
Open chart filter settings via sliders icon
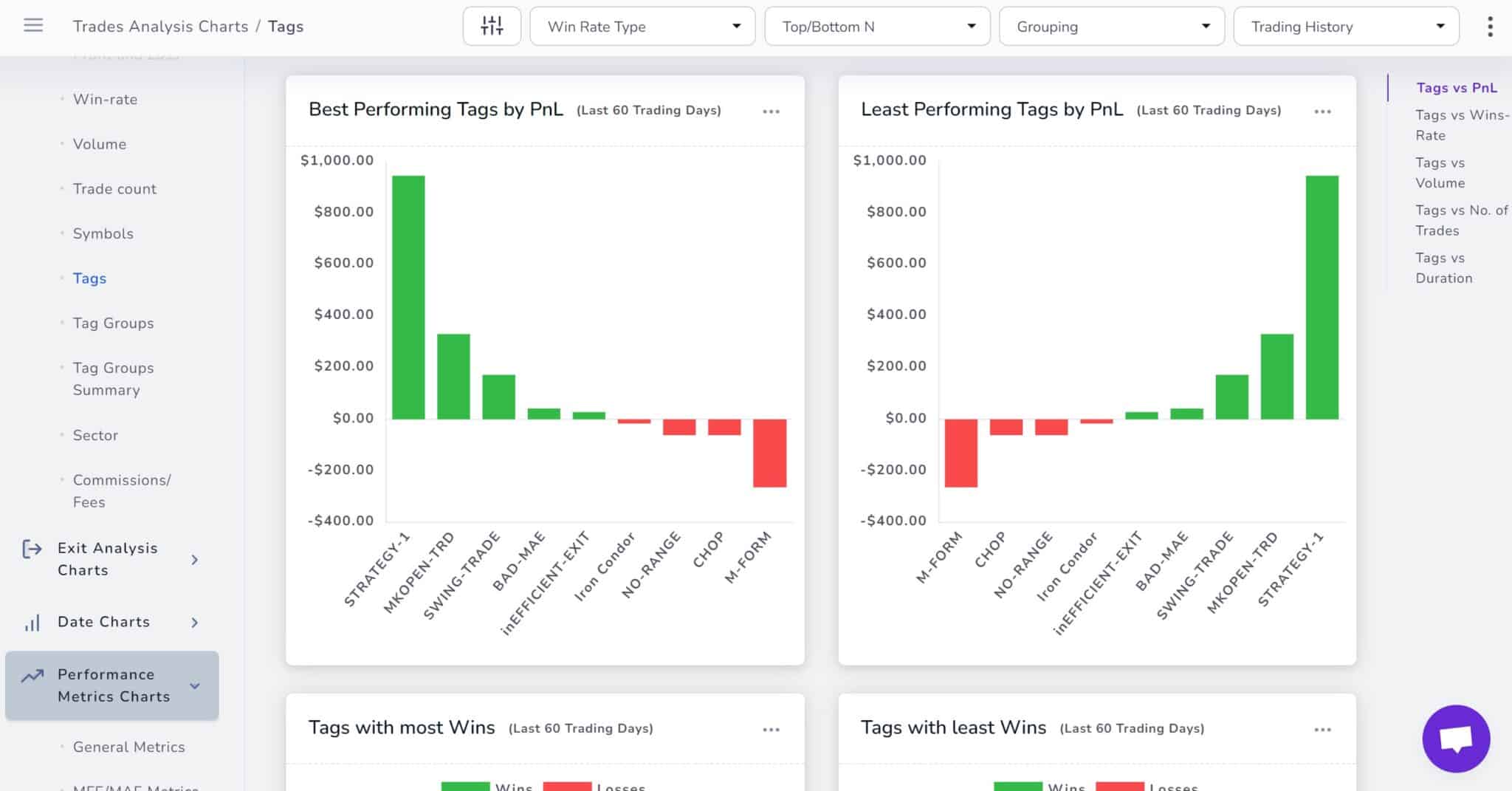492,26
